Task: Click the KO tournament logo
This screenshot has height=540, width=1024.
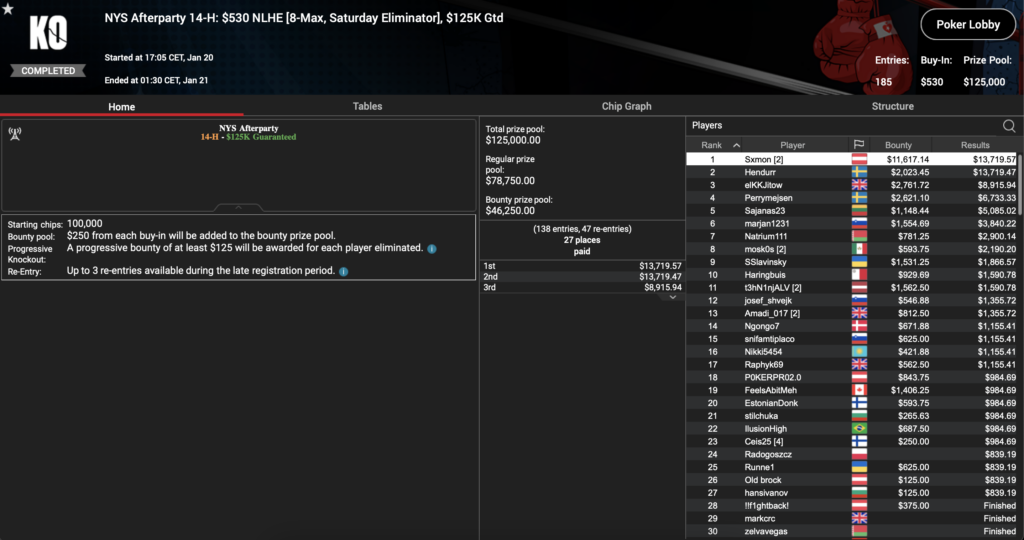Action: 49,37
